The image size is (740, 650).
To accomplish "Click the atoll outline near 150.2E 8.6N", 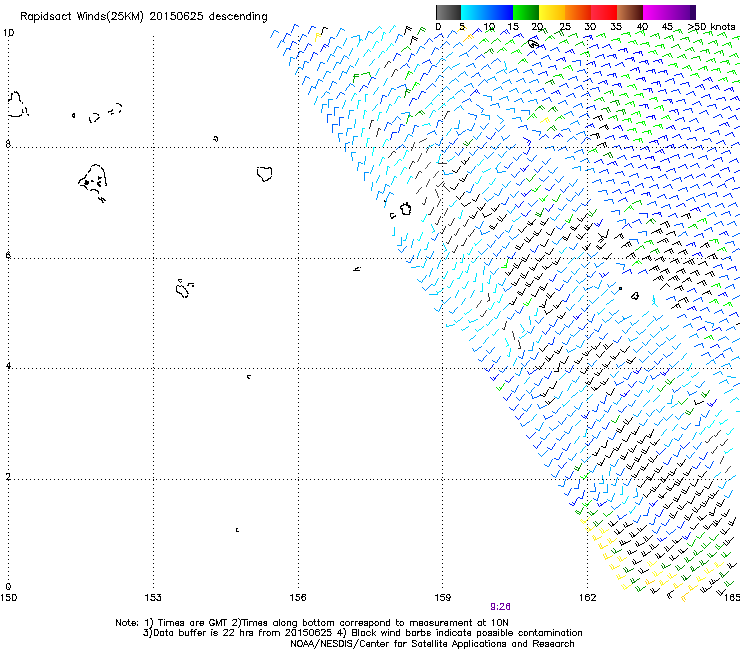I will [18, 104].
